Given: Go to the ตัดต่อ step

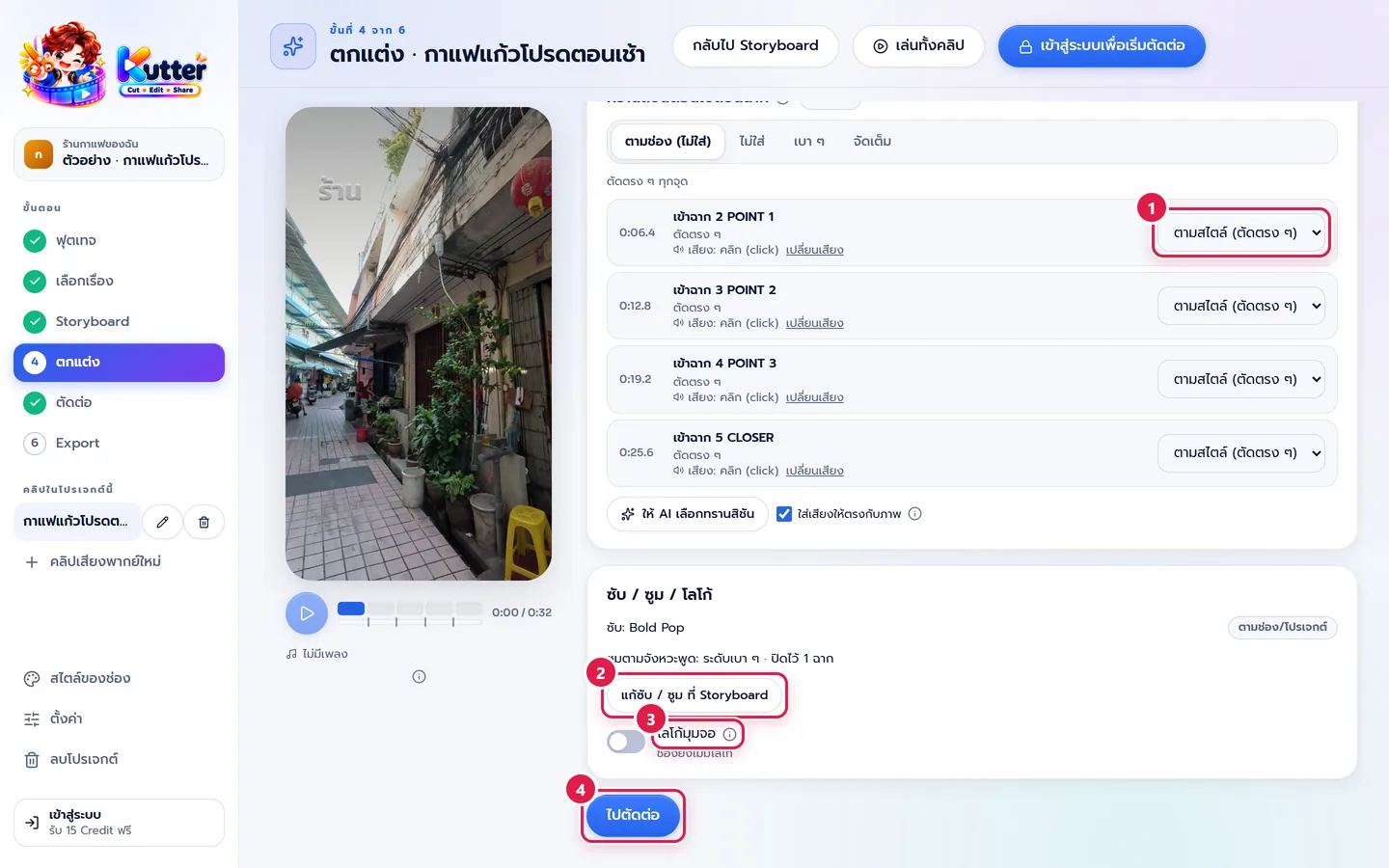Looking at the screenshot, I should click(x=119, y=402).
